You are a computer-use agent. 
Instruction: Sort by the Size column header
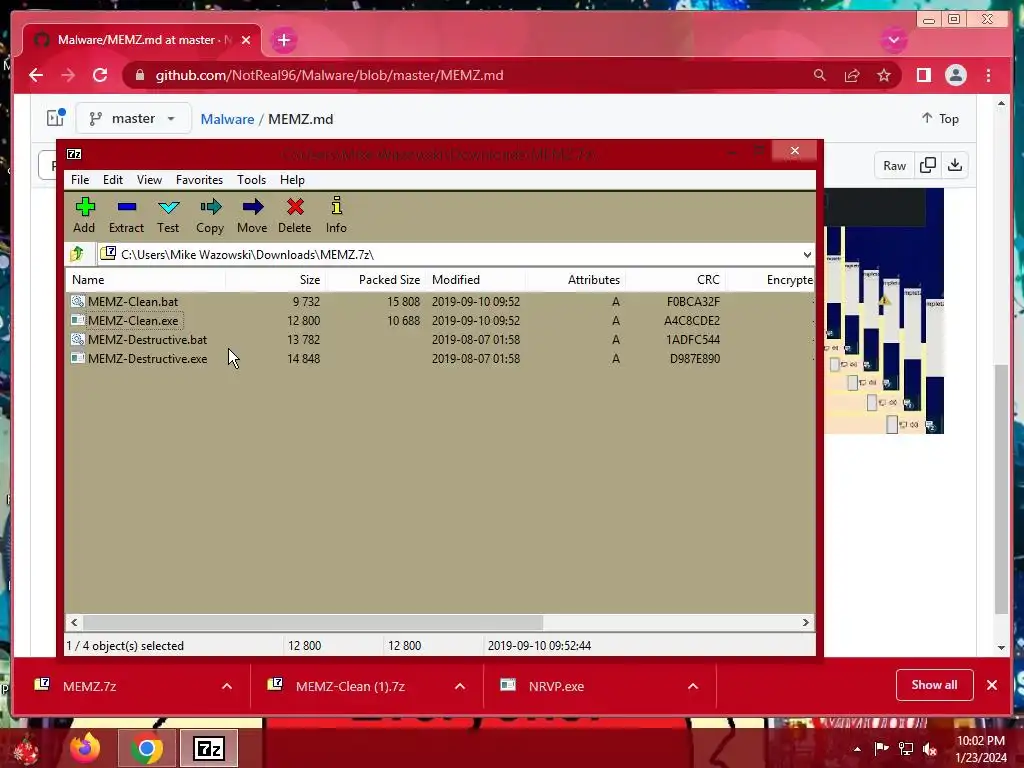(276, 280)
